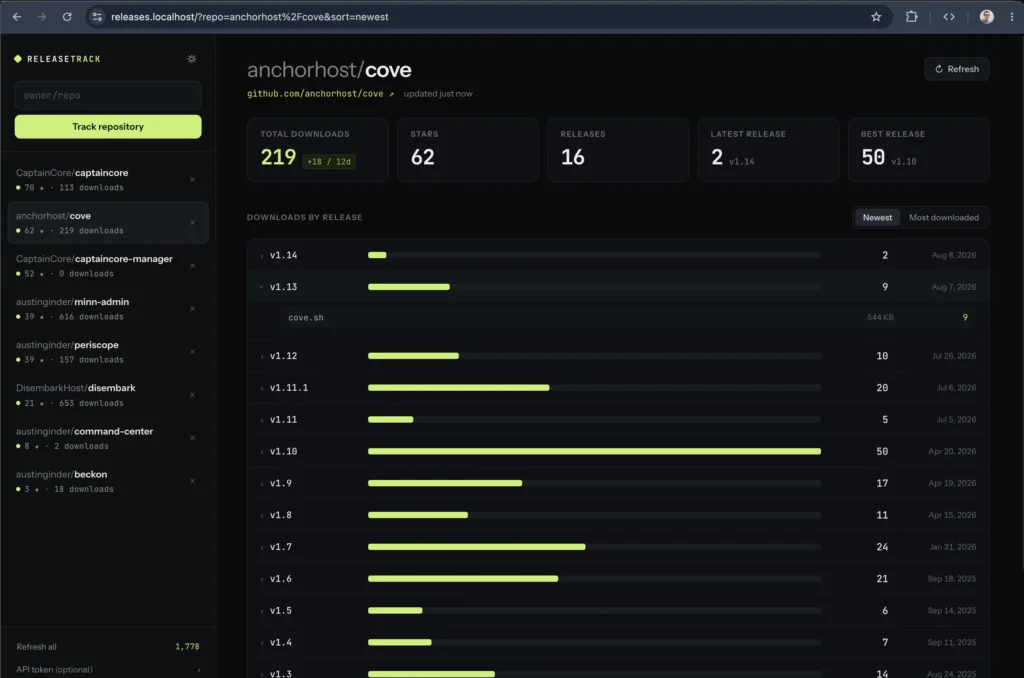Focus the owner/repo input field
Image resolution: width=1024 pixels, height=678 pixels.
pos(108,95)
